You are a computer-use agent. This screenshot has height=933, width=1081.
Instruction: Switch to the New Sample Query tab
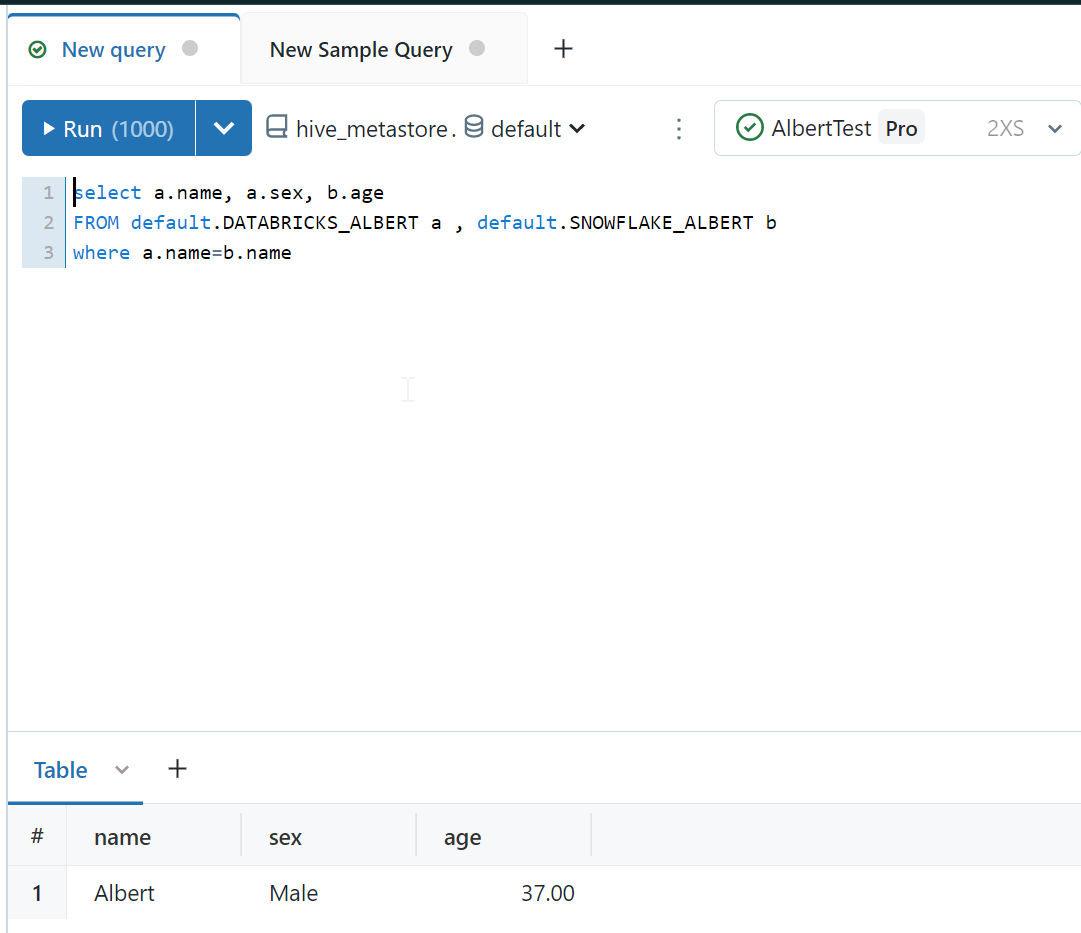[x=360, y=49]
